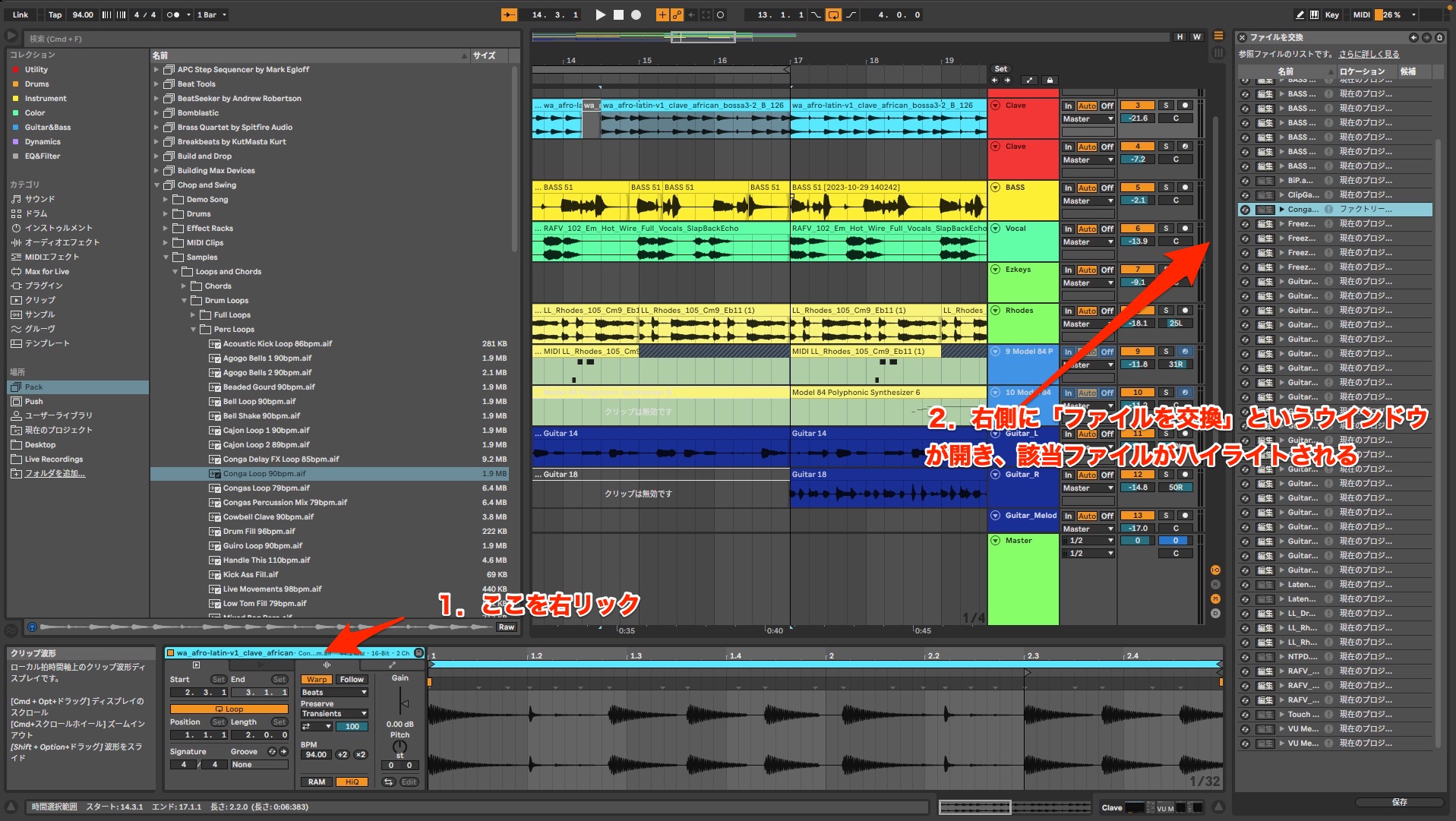Stop playback with the Stop button
The height and width of the screenshot is (821, 1456).
(618, 14)
